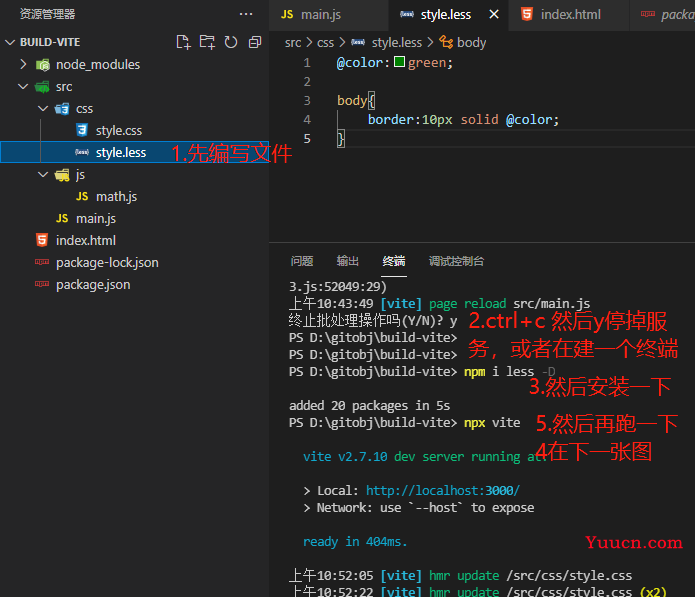Refresh the explorer with the circular arrow icon

231,42
